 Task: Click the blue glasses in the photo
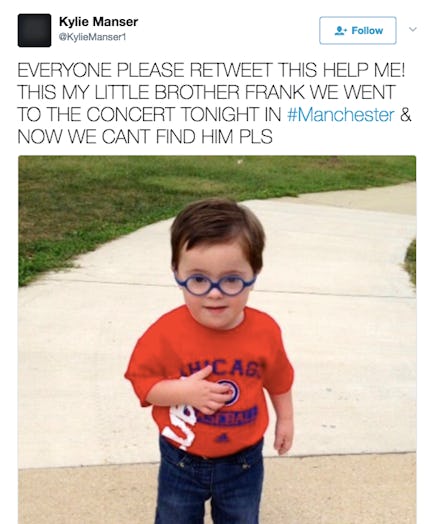pos(215,284)
